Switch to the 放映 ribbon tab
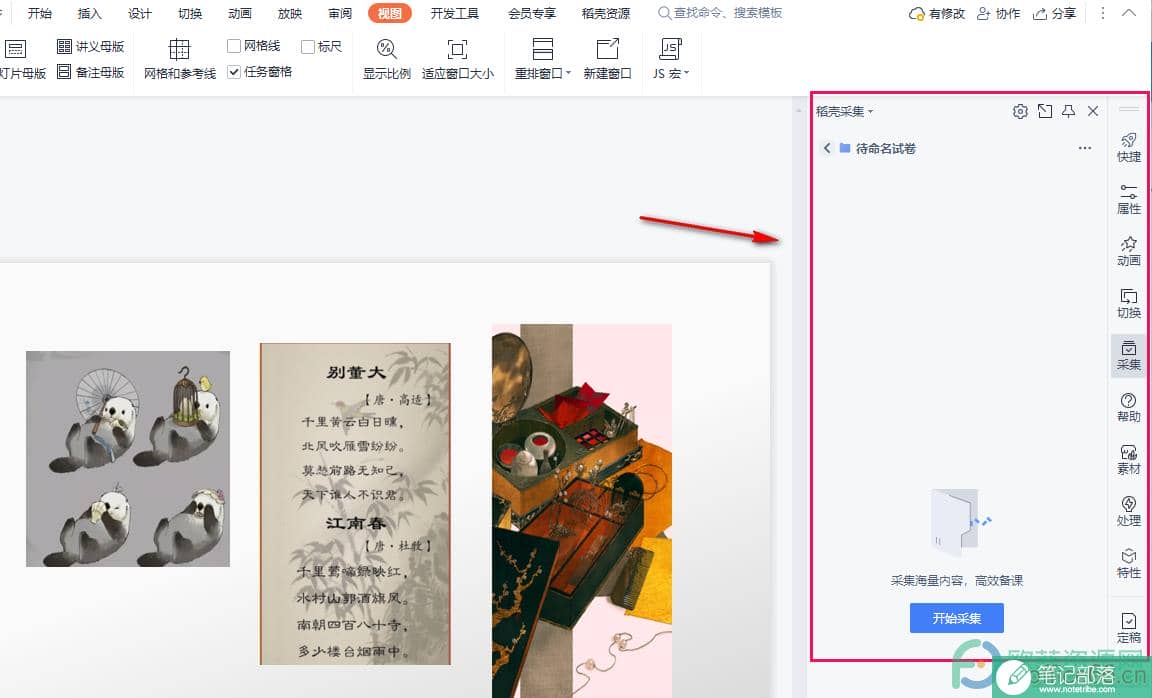This screenshot has height=698, width=1152. point(290,13)
